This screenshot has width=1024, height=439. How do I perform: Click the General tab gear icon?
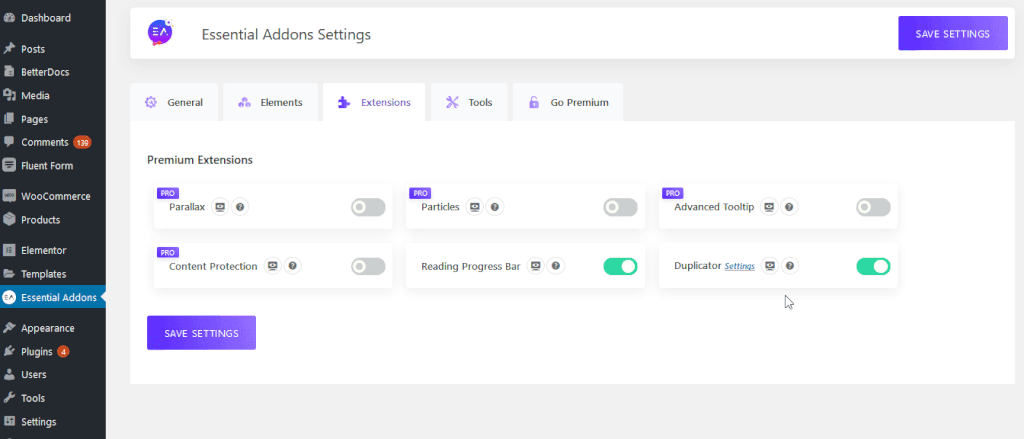pyautogui.click(x=151, y=102)
